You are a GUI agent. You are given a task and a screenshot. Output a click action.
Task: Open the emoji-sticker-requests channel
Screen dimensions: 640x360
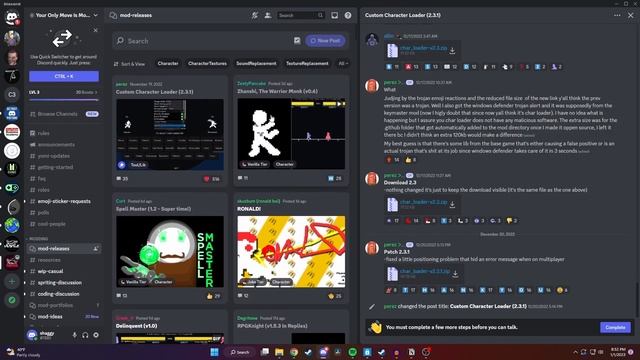[64, 201]
